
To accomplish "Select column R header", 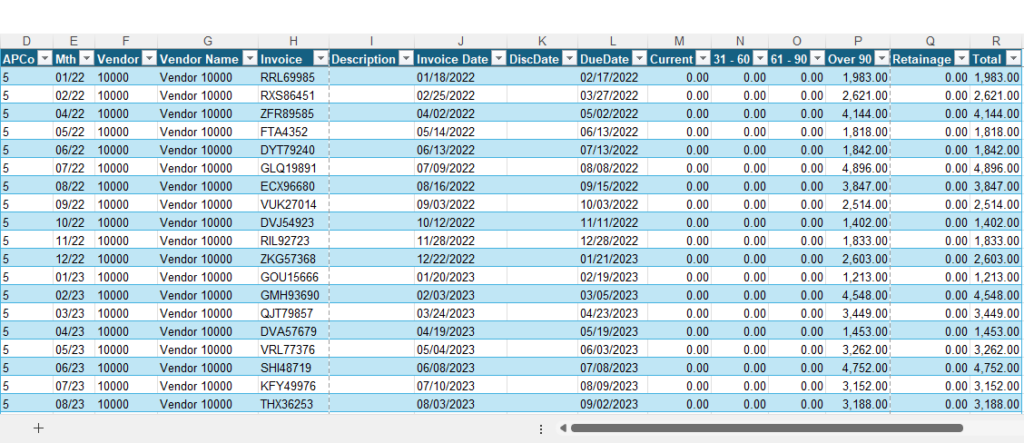I will pyautogui.click(x=996, y=41).
